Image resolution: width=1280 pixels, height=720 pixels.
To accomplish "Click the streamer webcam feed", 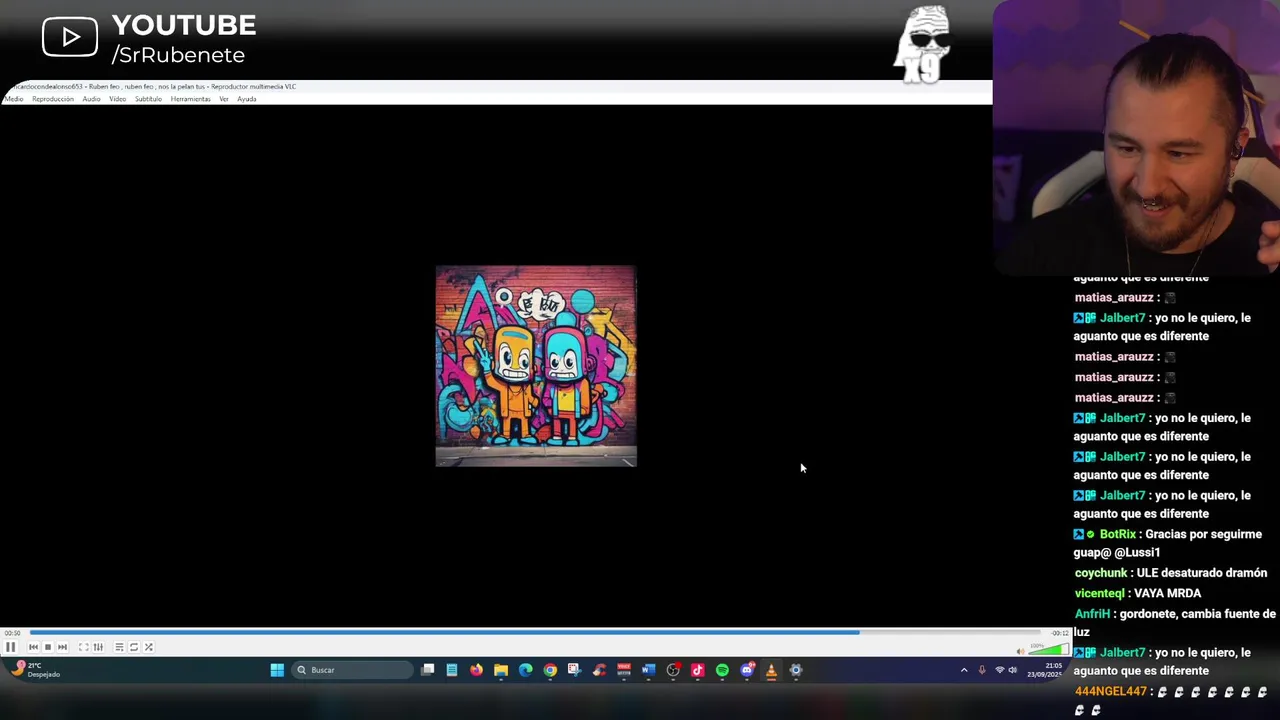I will [x=1137, y=138].
